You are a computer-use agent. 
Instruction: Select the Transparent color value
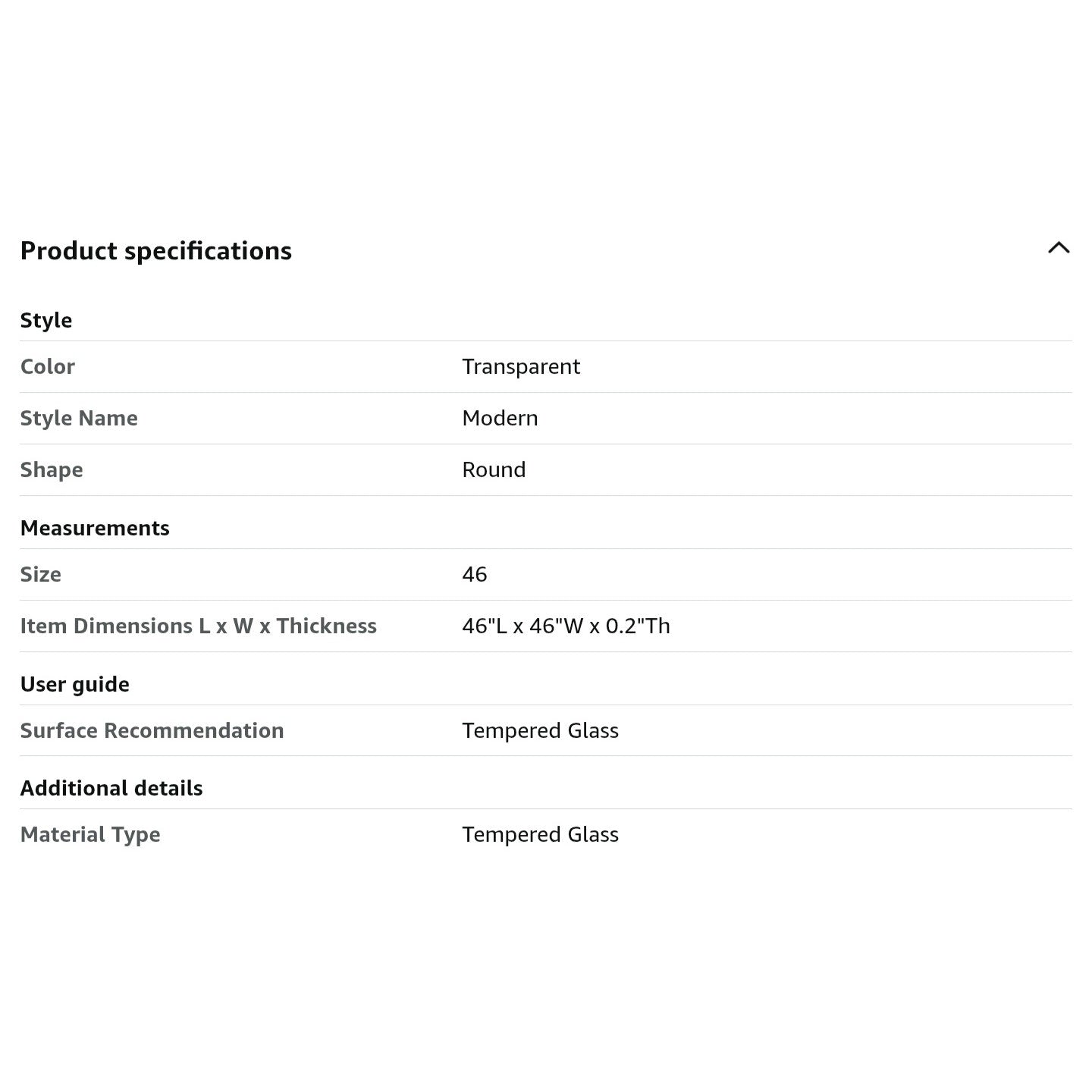point(521,367)
